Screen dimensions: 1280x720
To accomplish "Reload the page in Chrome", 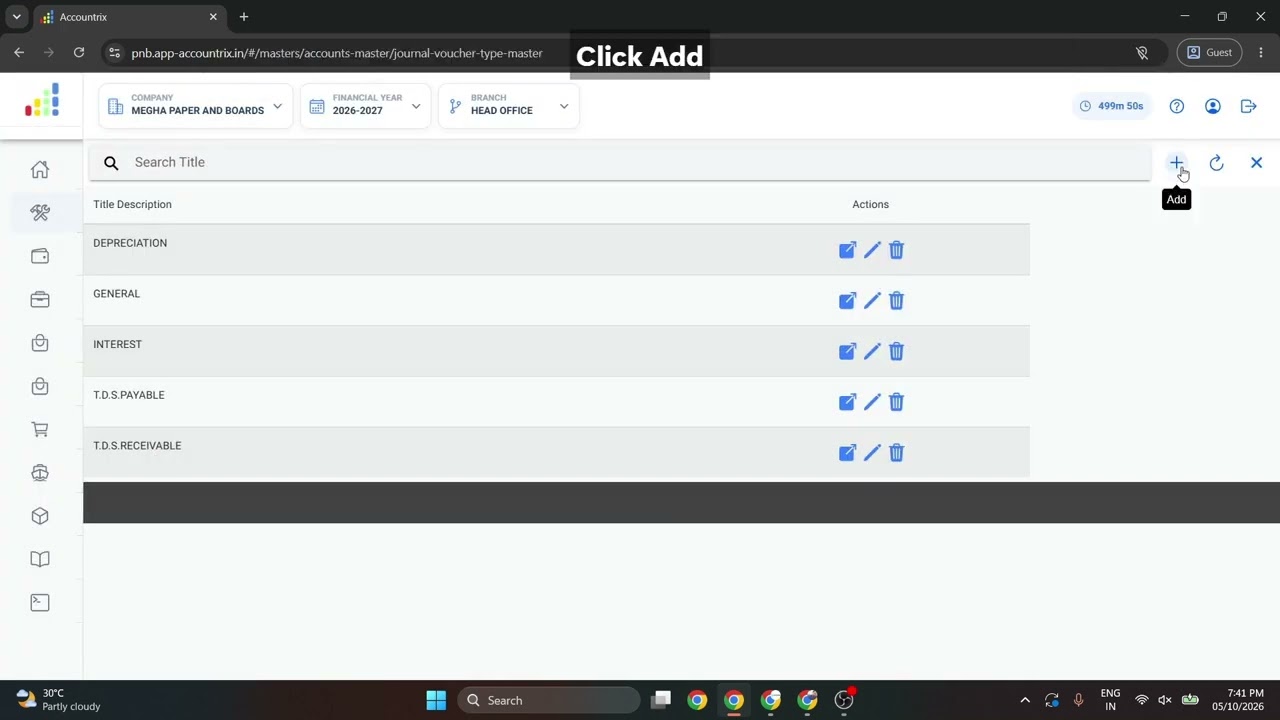I will [79, 53].
